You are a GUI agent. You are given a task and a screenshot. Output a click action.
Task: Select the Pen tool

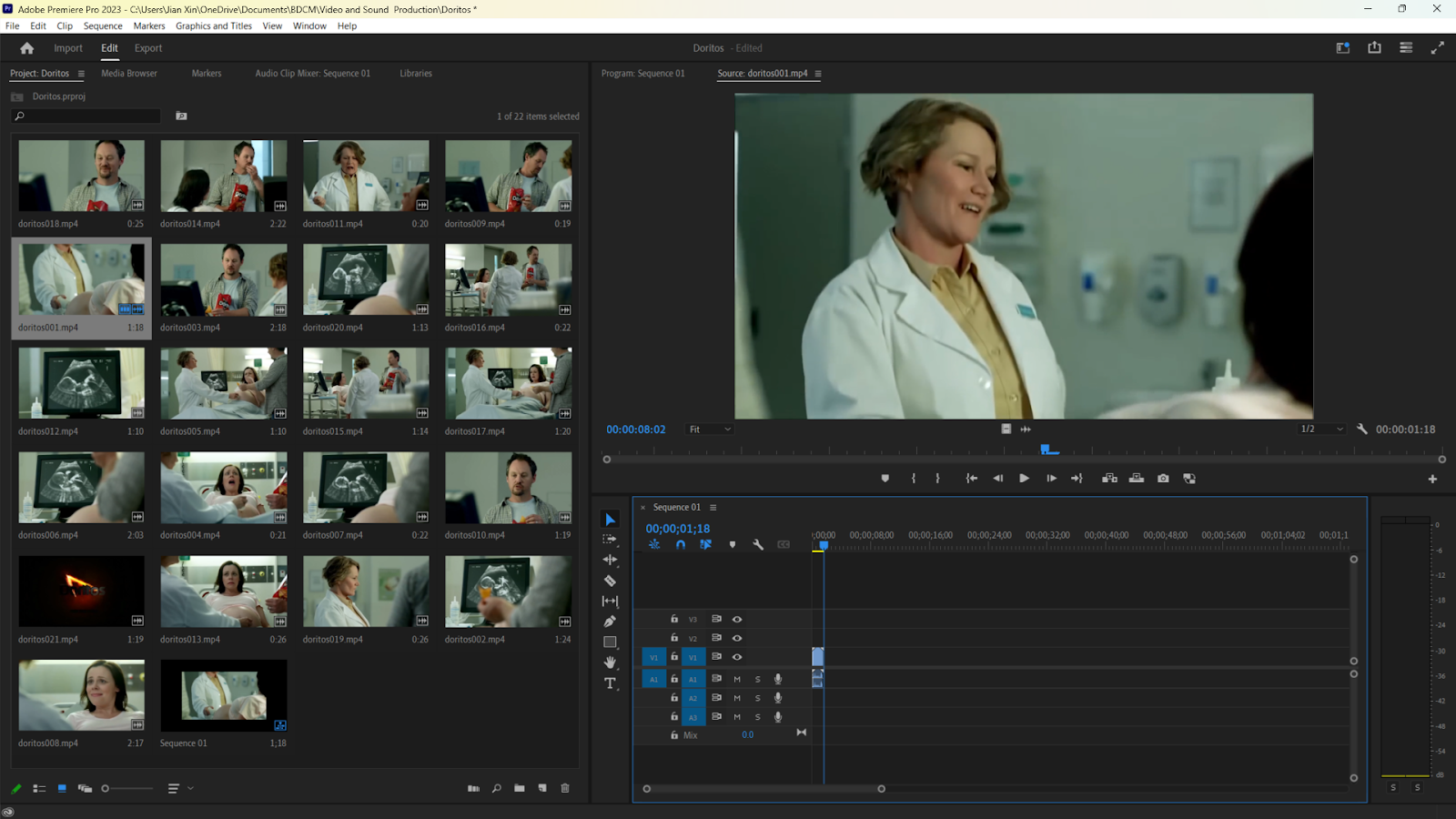[x=610, y=622]
